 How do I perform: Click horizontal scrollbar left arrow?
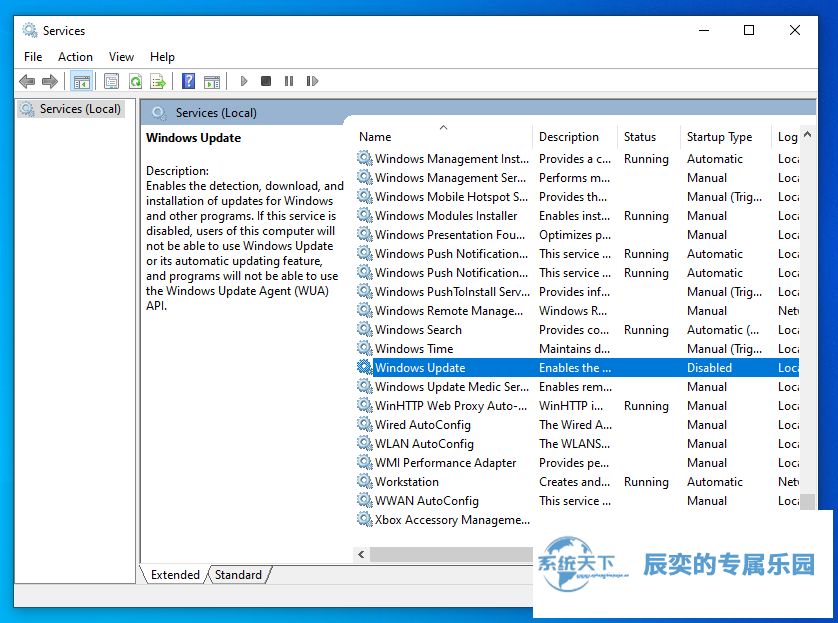click(x=361, y=554)
